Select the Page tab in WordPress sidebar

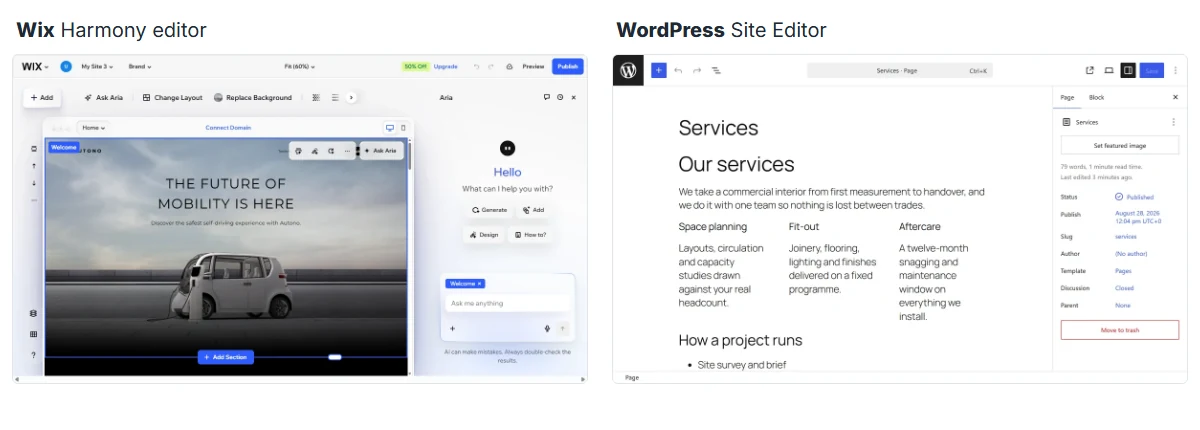click(x=1067, y=97)
